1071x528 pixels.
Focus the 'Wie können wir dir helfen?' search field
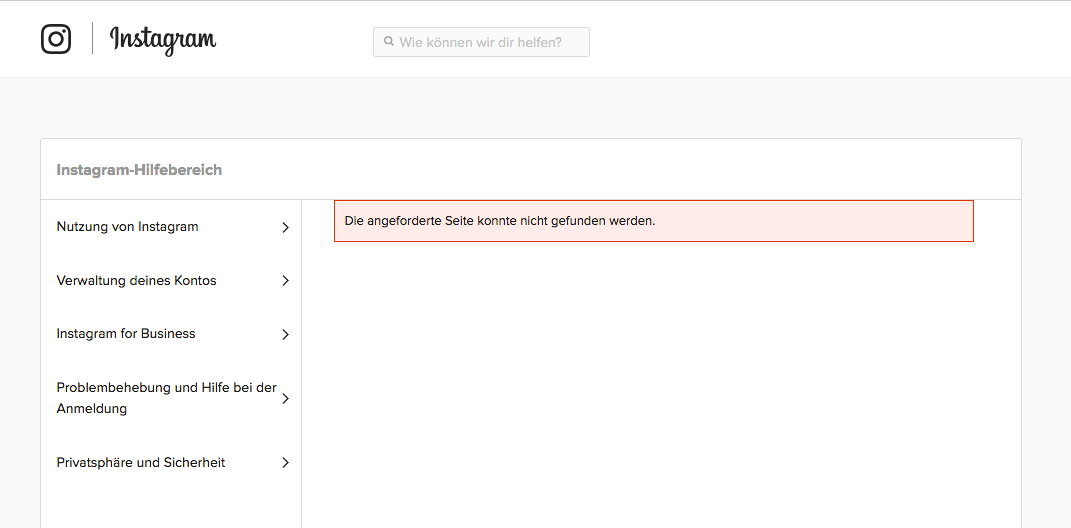click(481, 42)
